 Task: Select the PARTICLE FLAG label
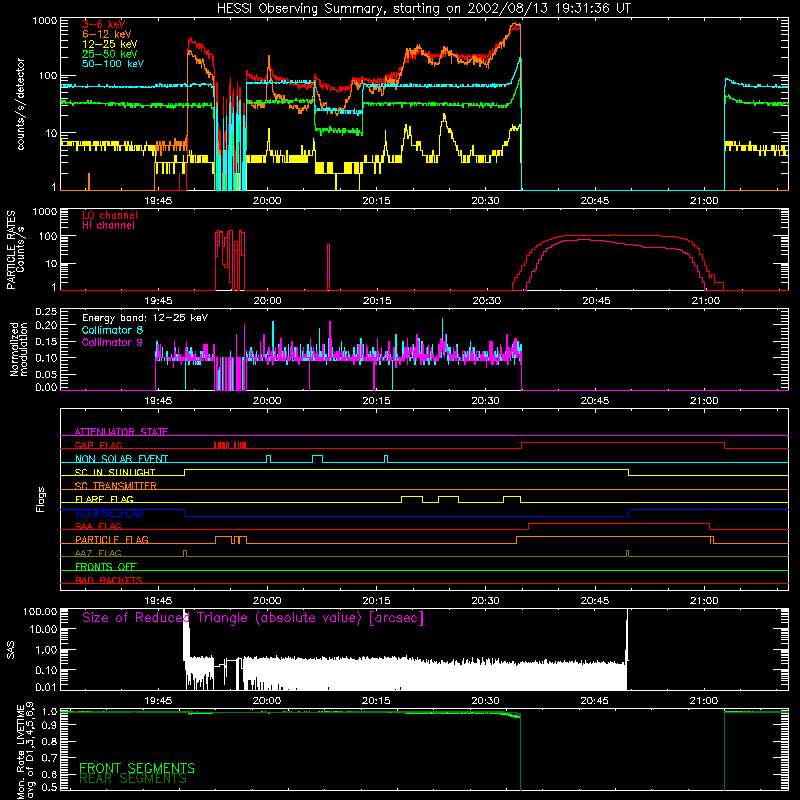click(x=112, y=539)
